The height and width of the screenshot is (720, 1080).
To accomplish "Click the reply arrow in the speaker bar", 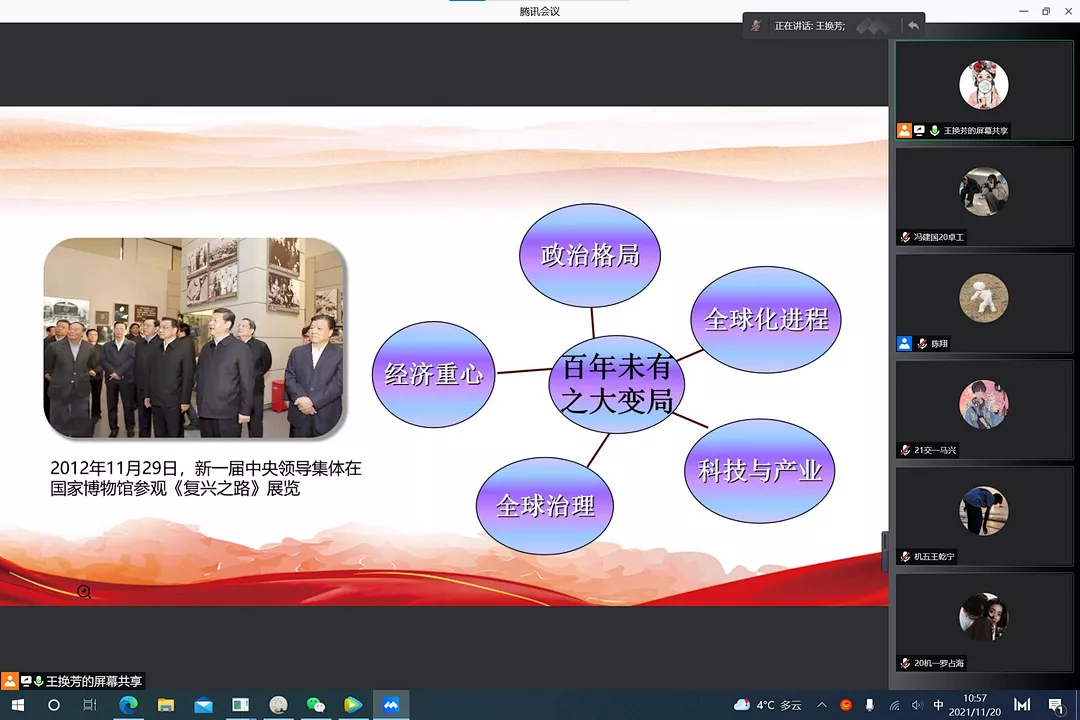I will tap(912, 26).
